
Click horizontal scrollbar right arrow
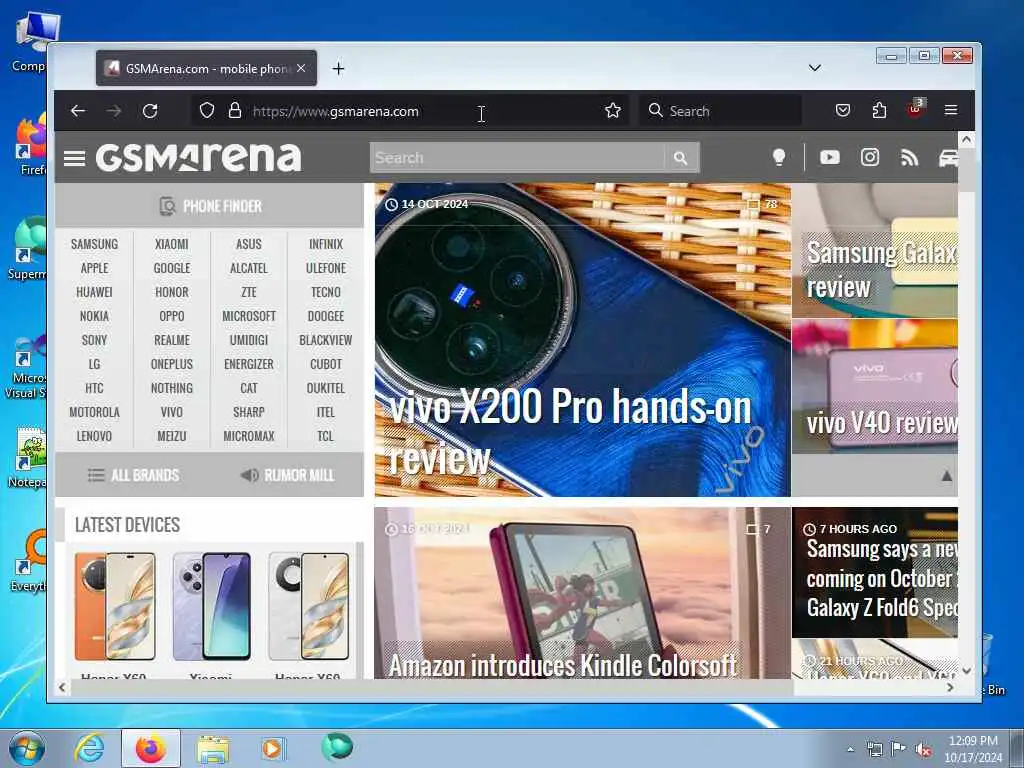(x=950, y=687)
